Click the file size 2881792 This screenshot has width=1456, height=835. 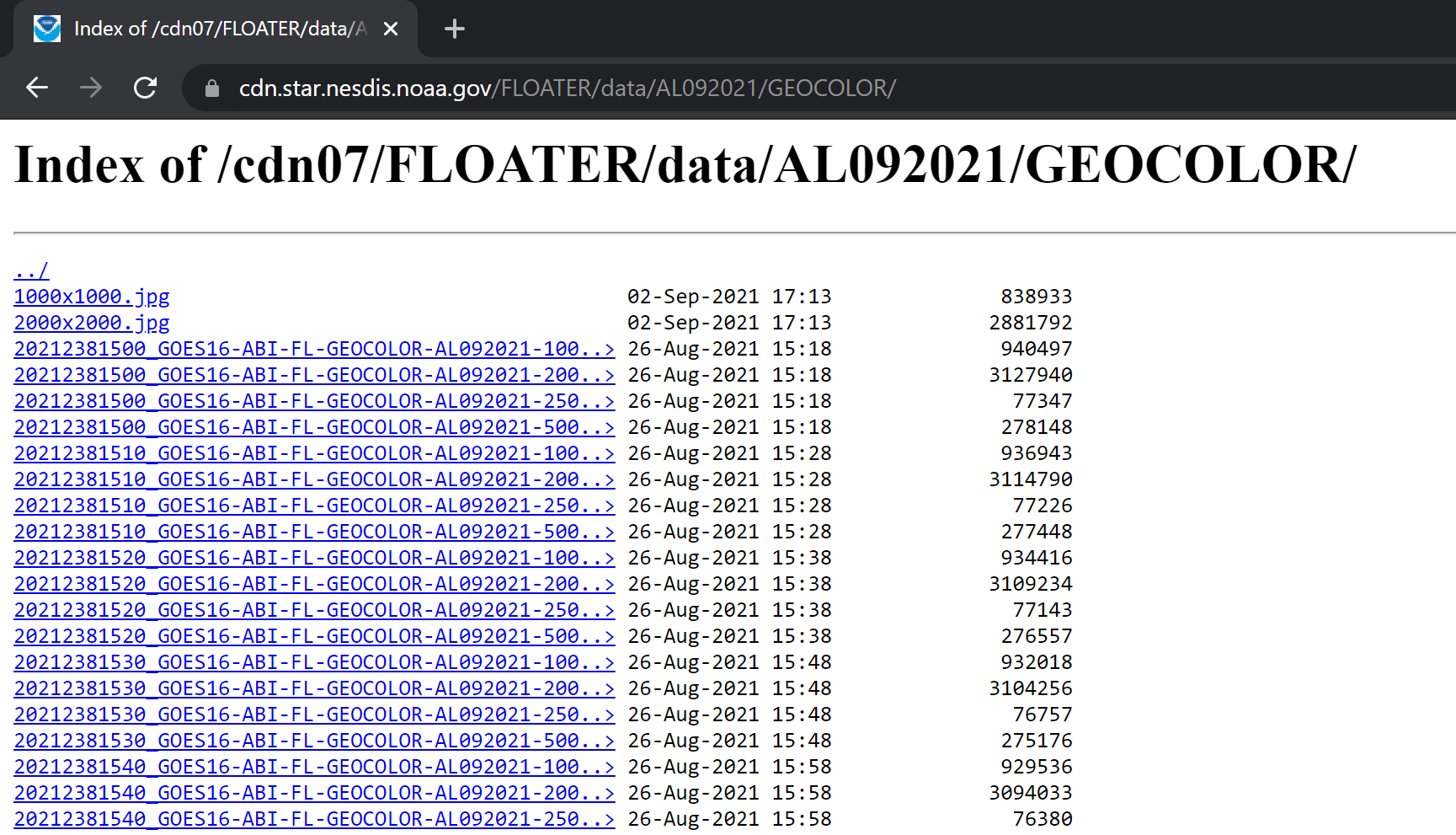click(x=1031, y=323)
